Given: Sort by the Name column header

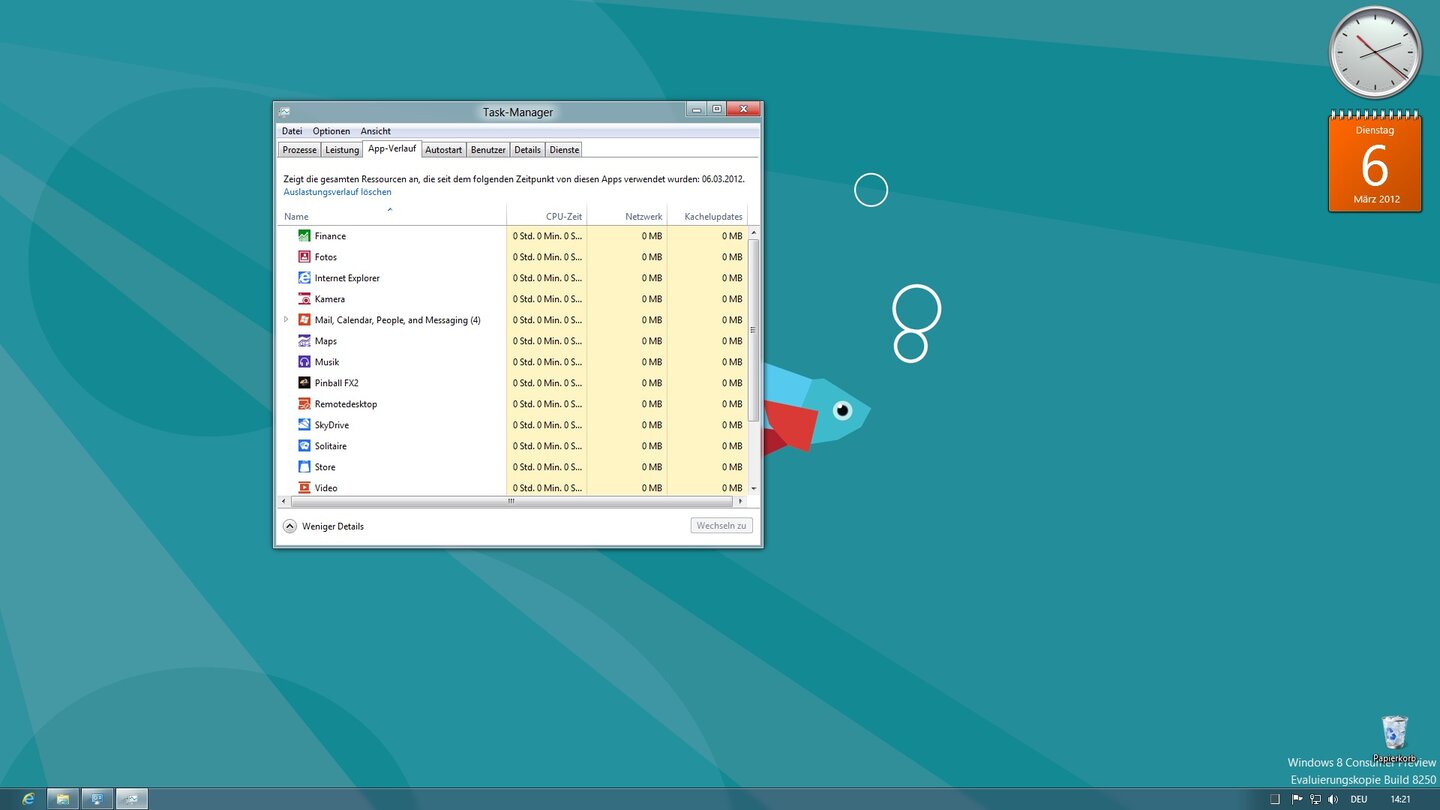Looking at the screenshot, I should 392,216.
